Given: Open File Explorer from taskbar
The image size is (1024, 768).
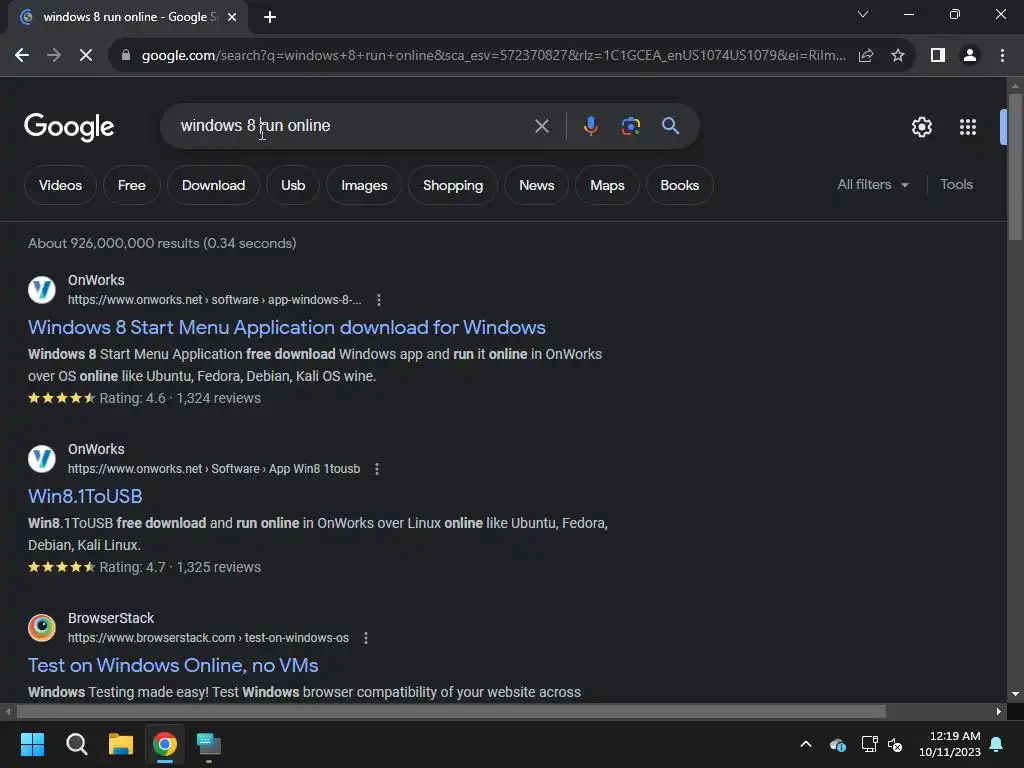Looking at the screenshot, I should [121, 744].
